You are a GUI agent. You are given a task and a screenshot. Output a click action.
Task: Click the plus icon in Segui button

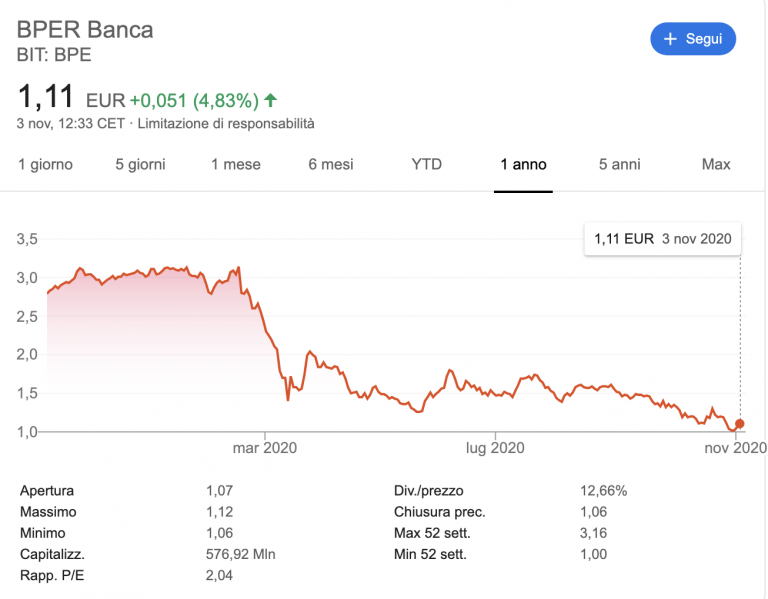[x=669, y=39]
